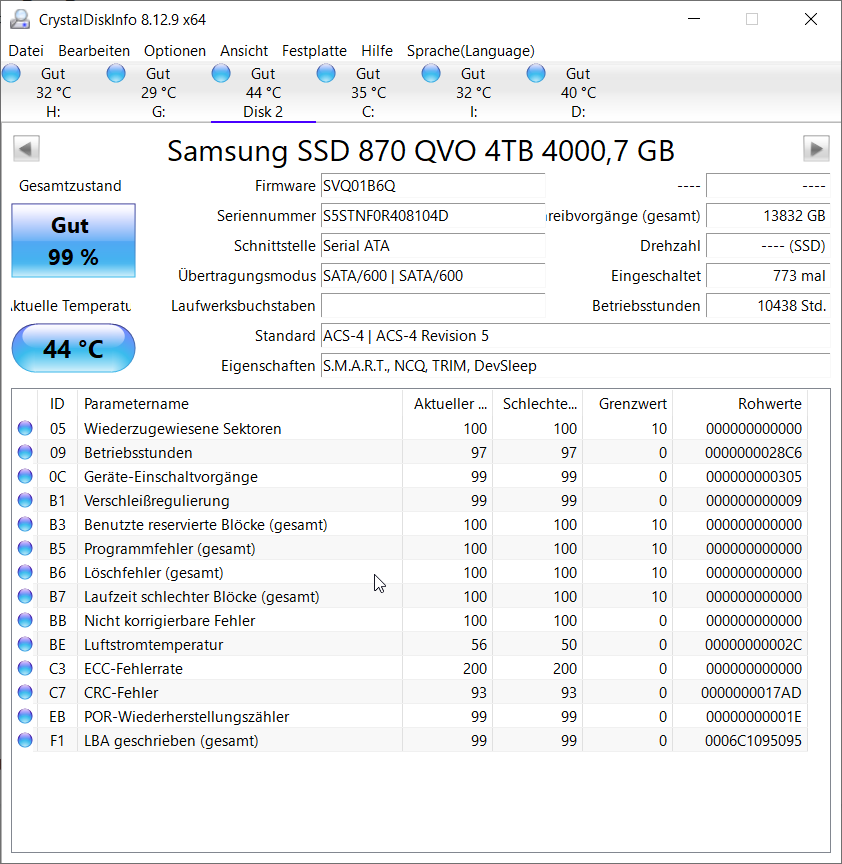Image resolution: width=842 pixels, height=864 pixels.
Task: Click the blue dot beside attribute 05
Action: point(23,428)
